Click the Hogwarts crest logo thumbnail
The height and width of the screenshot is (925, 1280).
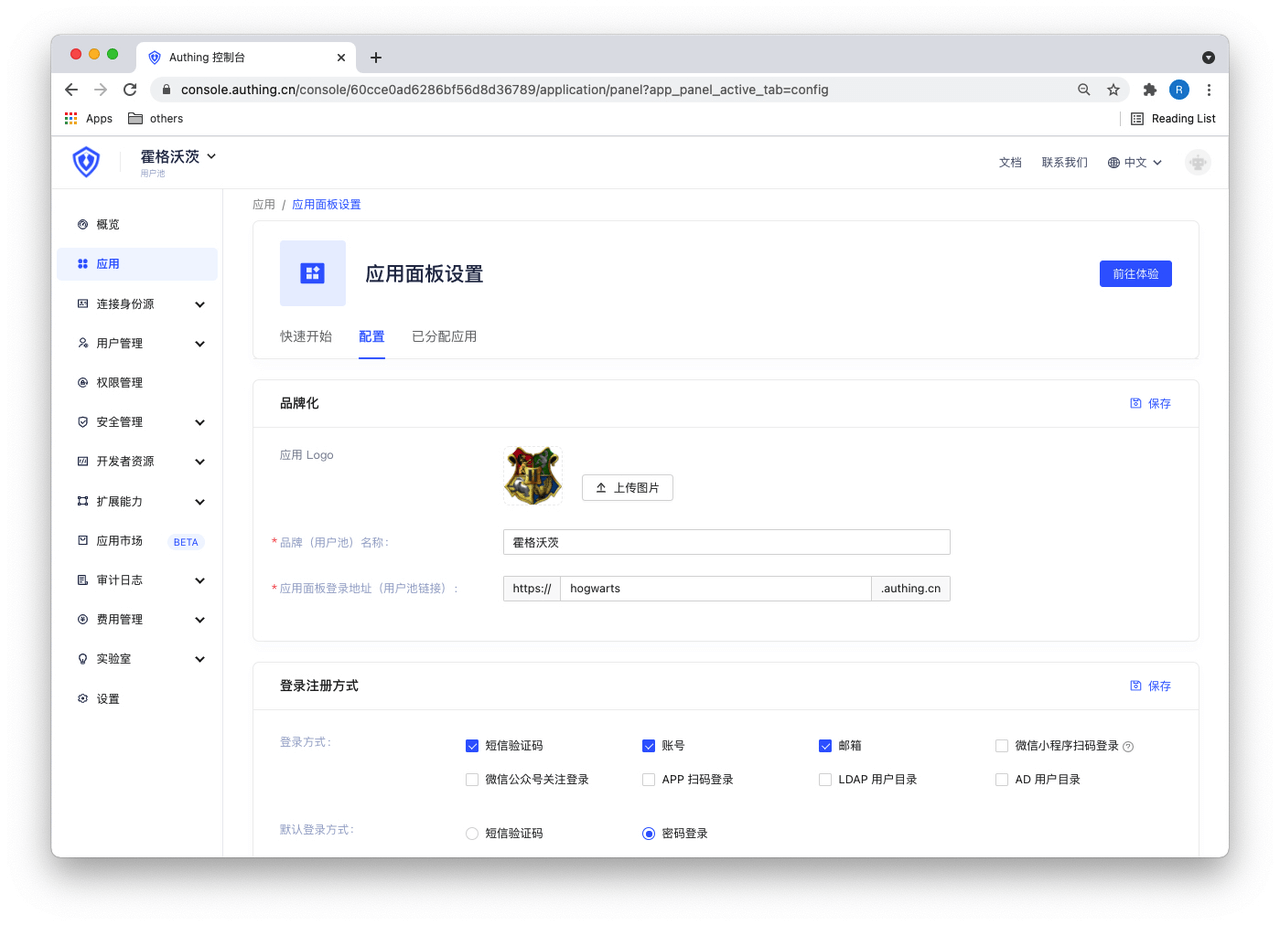pos(532,476)
